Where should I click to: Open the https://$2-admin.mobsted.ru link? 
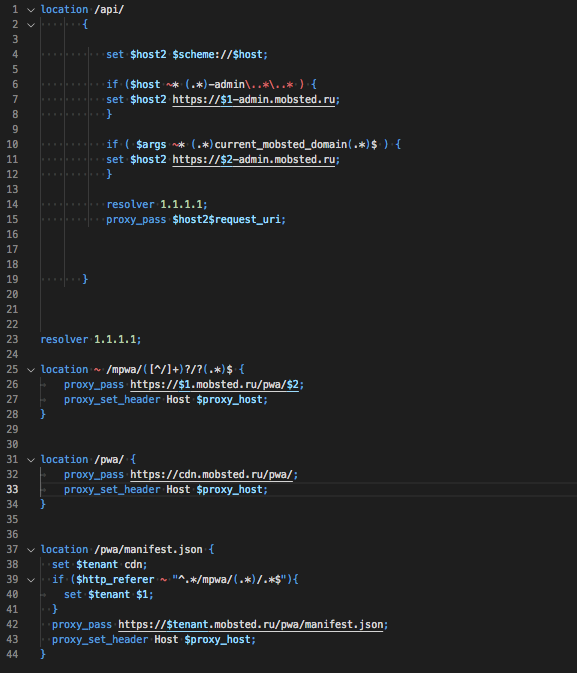click(254, 160)
